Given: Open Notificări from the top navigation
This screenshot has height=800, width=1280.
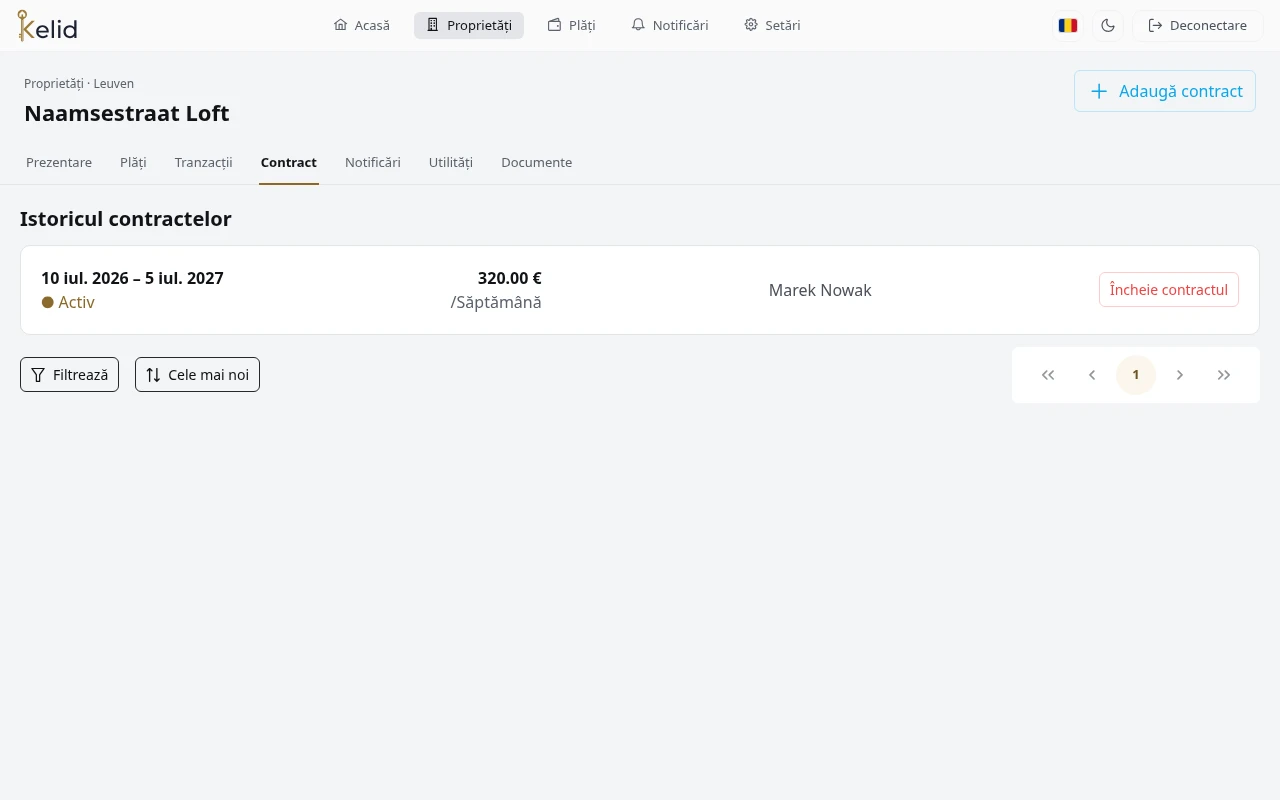Looking at the screenshot, I should point(670,25).
